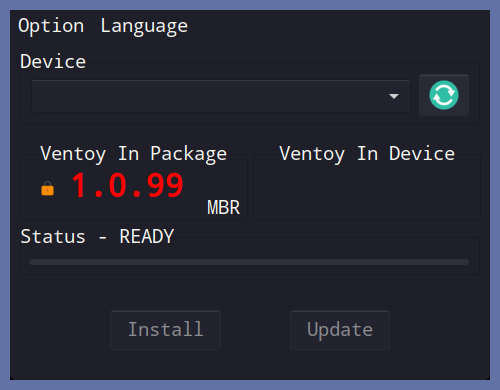This screenshot has height=390, width=500.
Task: Expand the Device dropdown arrow
Action: (394, 96)
